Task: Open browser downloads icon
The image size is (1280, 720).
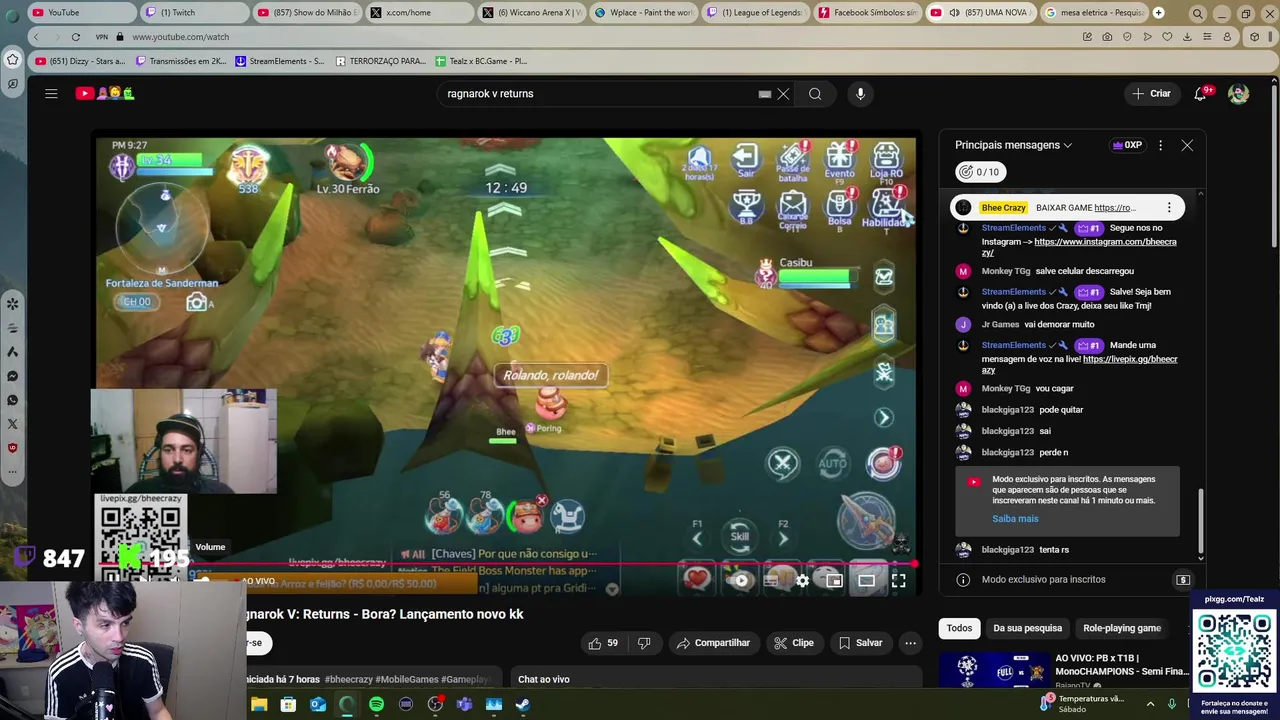Action: pos(1187,37)
